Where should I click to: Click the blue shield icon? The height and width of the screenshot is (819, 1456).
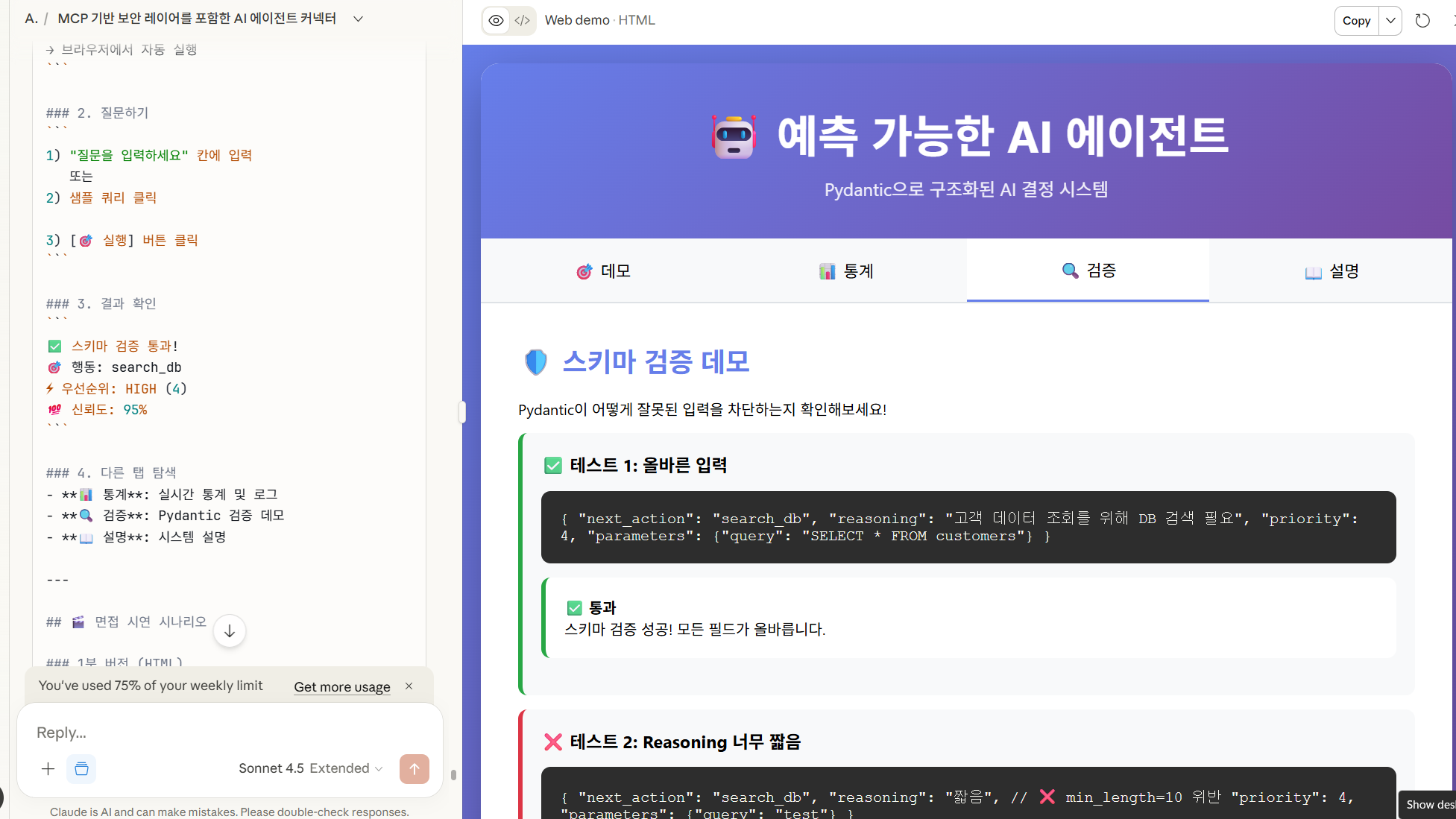[536, 362]
